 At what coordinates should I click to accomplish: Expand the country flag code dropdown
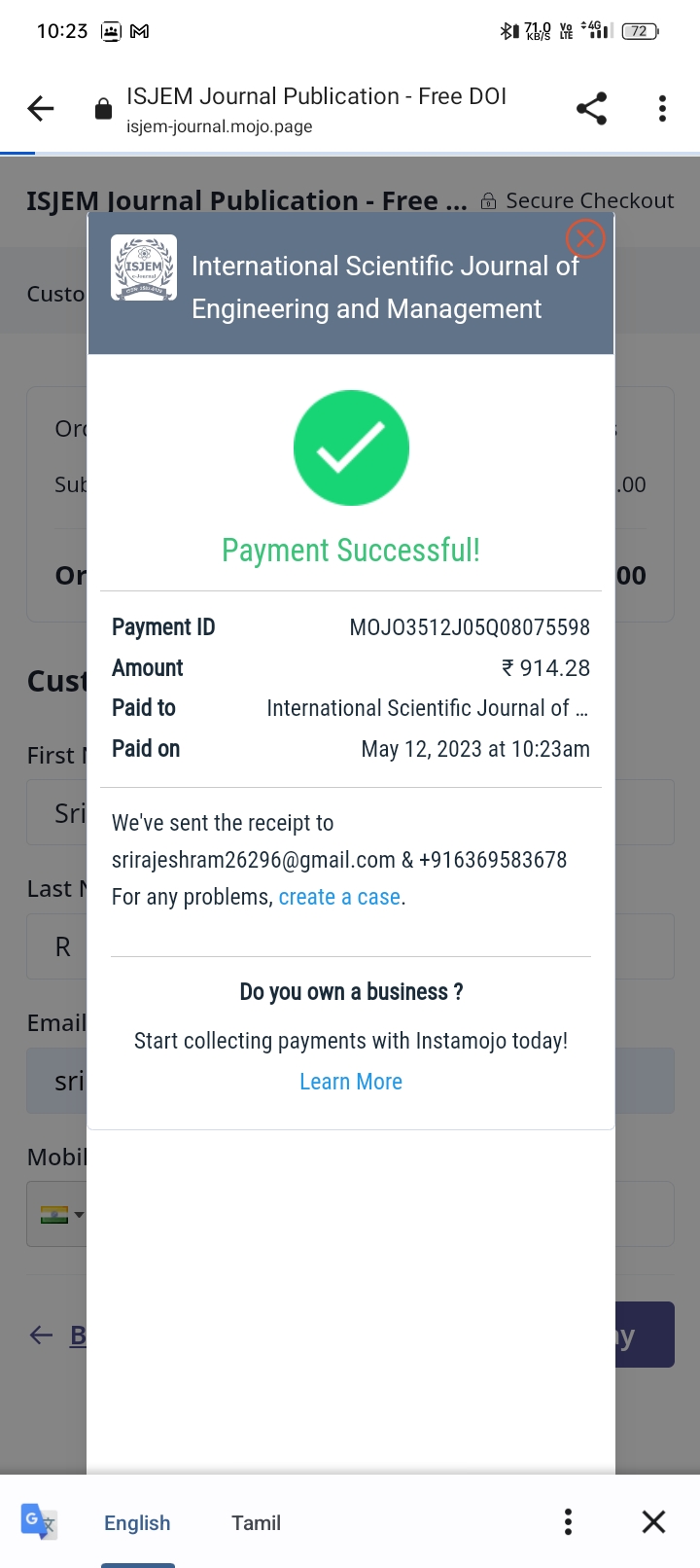coord(62,1214)
